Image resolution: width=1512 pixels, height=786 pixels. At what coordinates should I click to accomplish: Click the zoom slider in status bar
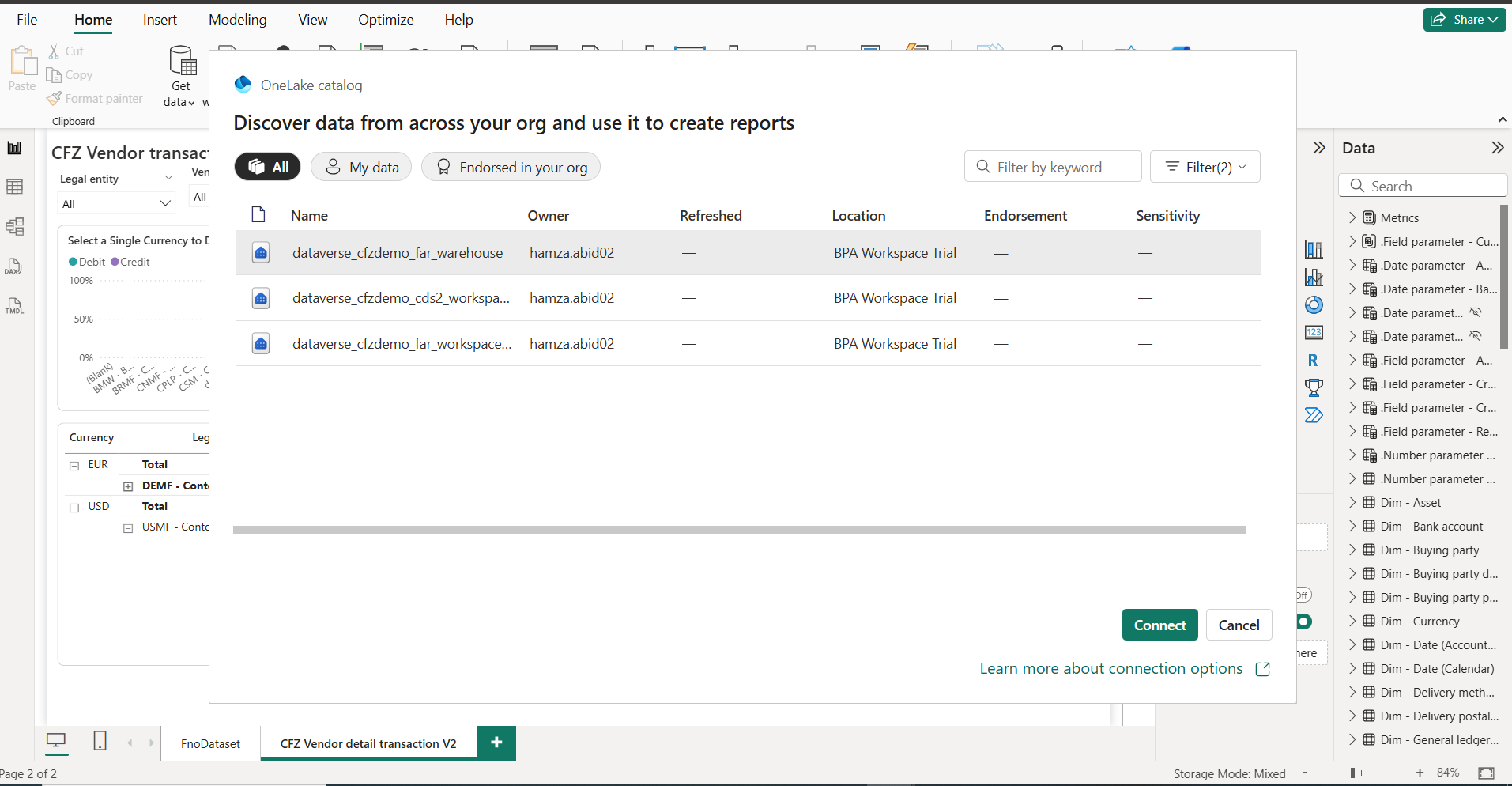pos(1354,773)
